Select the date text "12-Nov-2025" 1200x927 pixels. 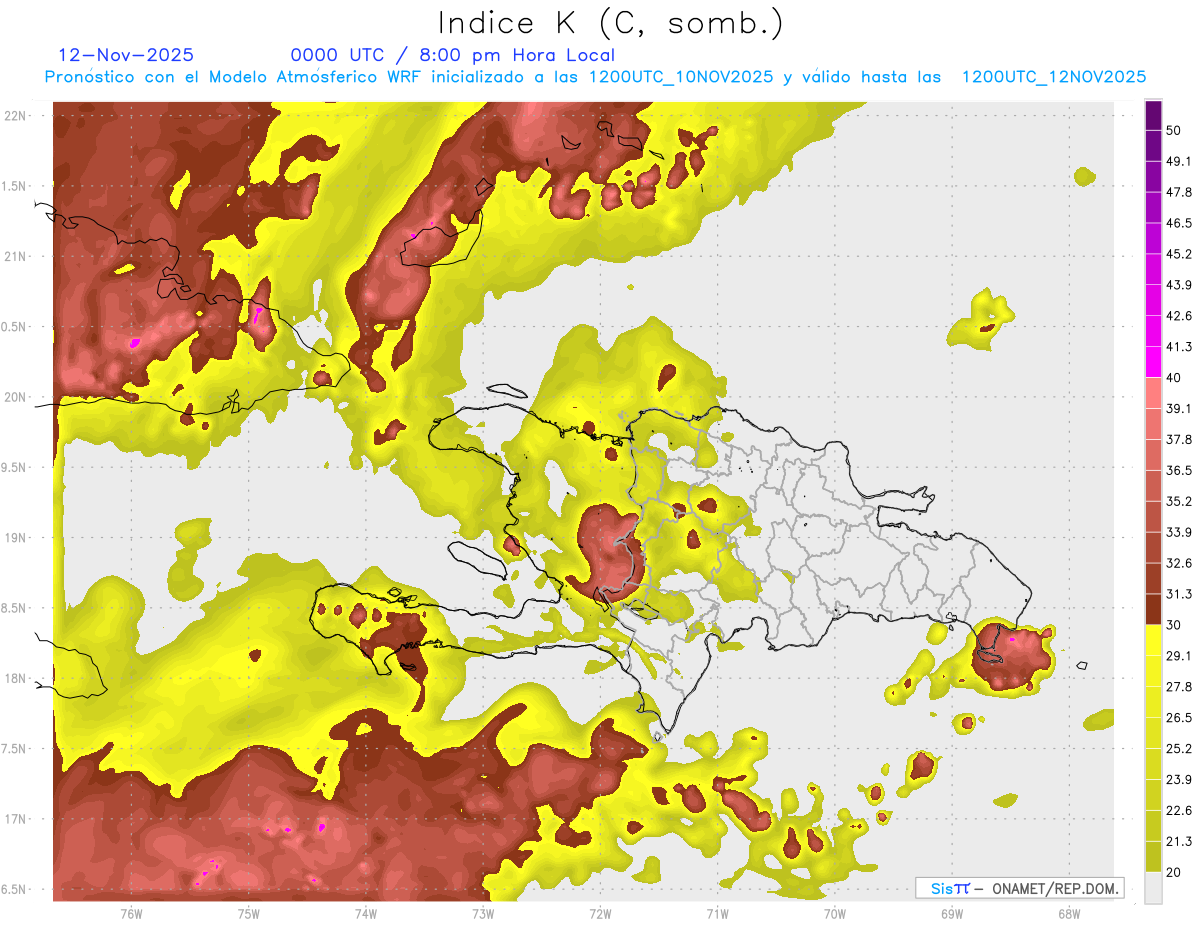click(x=126, y=55)
